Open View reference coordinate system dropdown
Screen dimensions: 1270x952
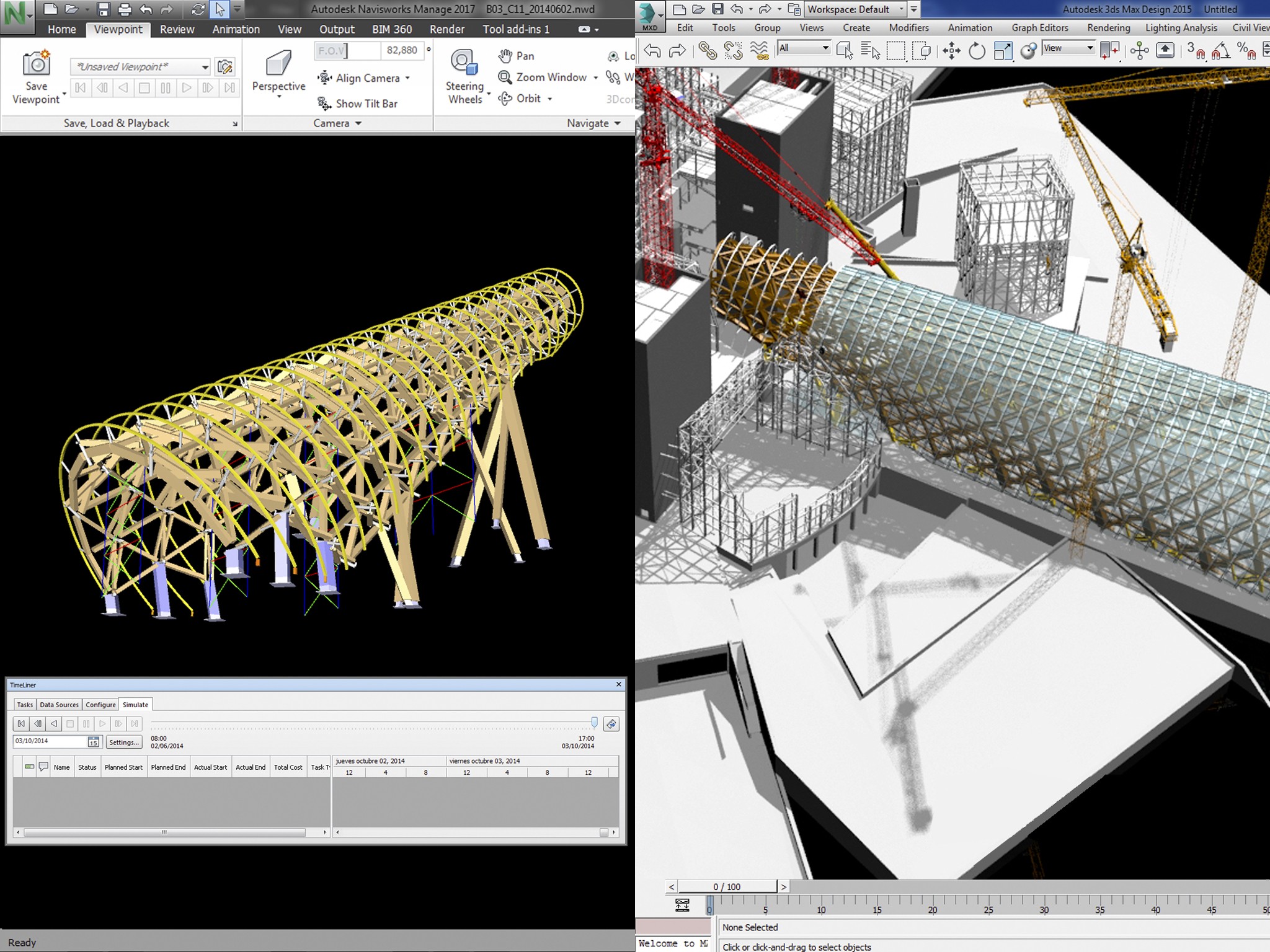[1068, 48]
